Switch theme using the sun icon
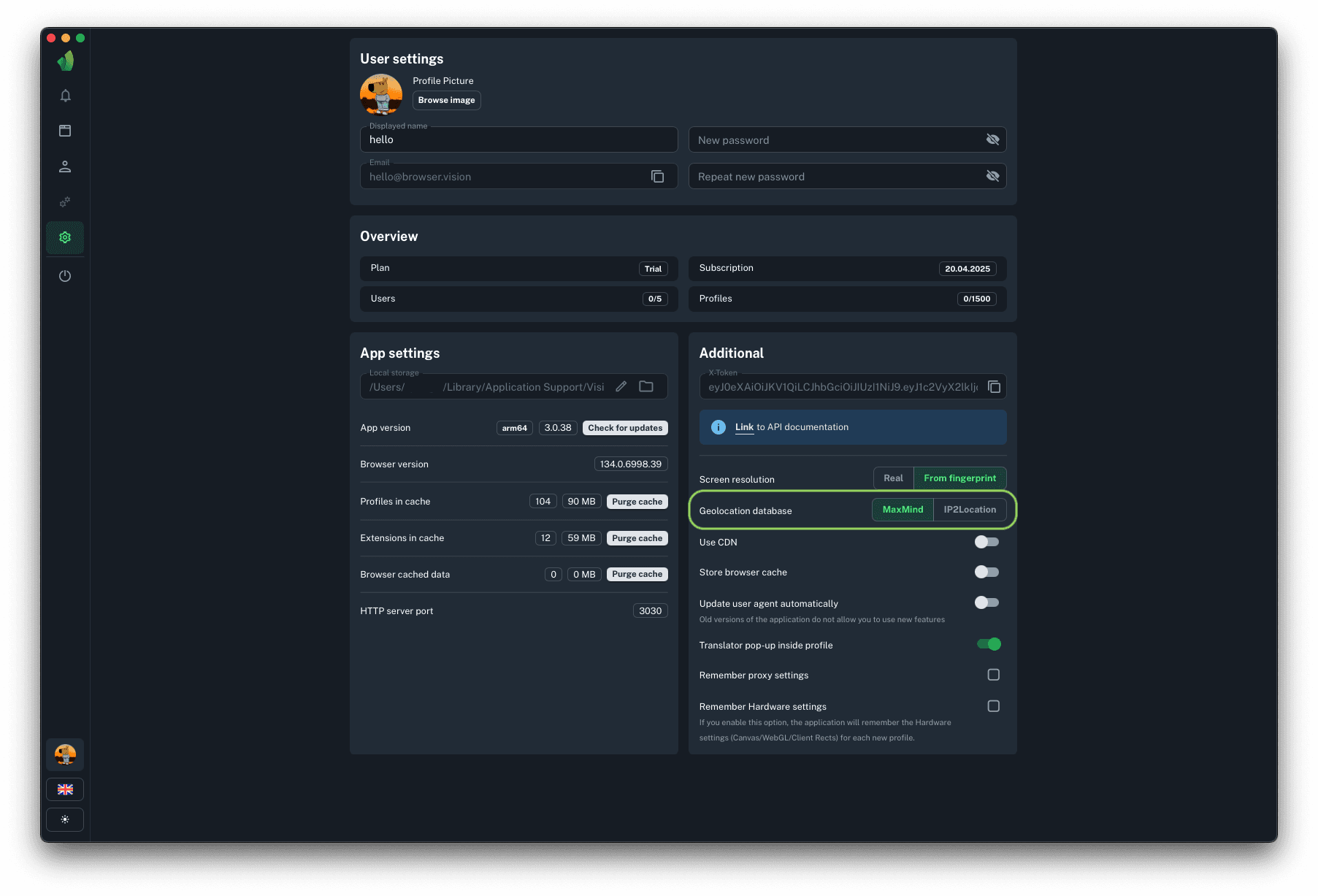 coord(65,819)
